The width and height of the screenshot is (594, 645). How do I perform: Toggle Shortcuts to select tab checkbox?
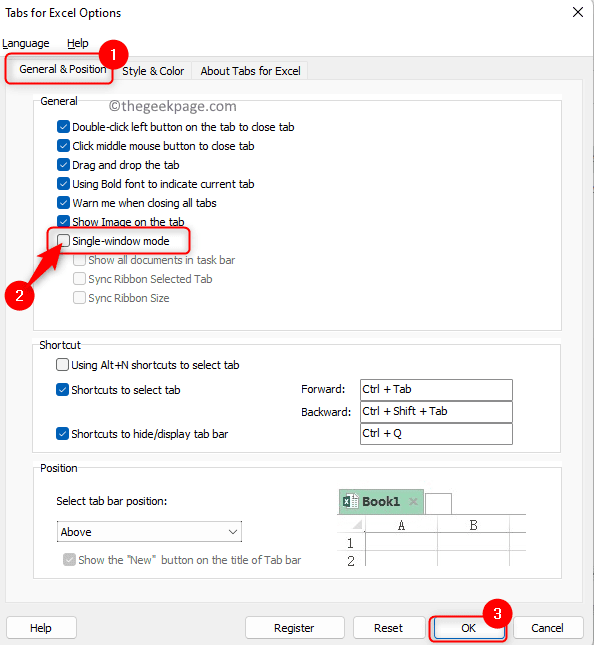coord(62,390)
